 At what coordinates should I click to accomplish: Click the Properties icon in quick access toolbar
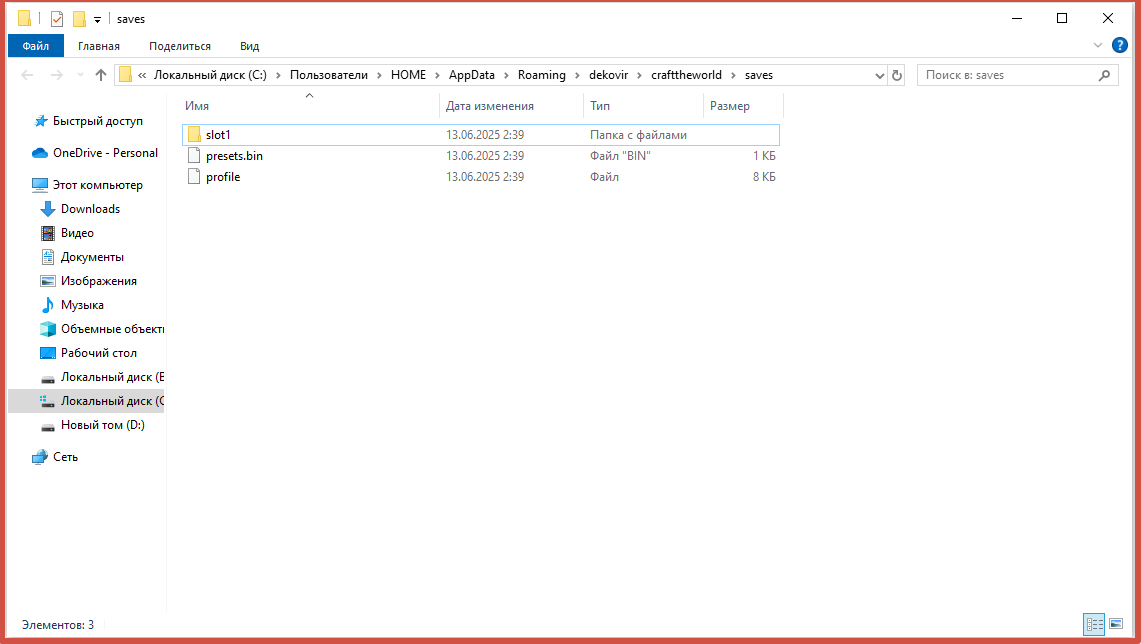57,19
